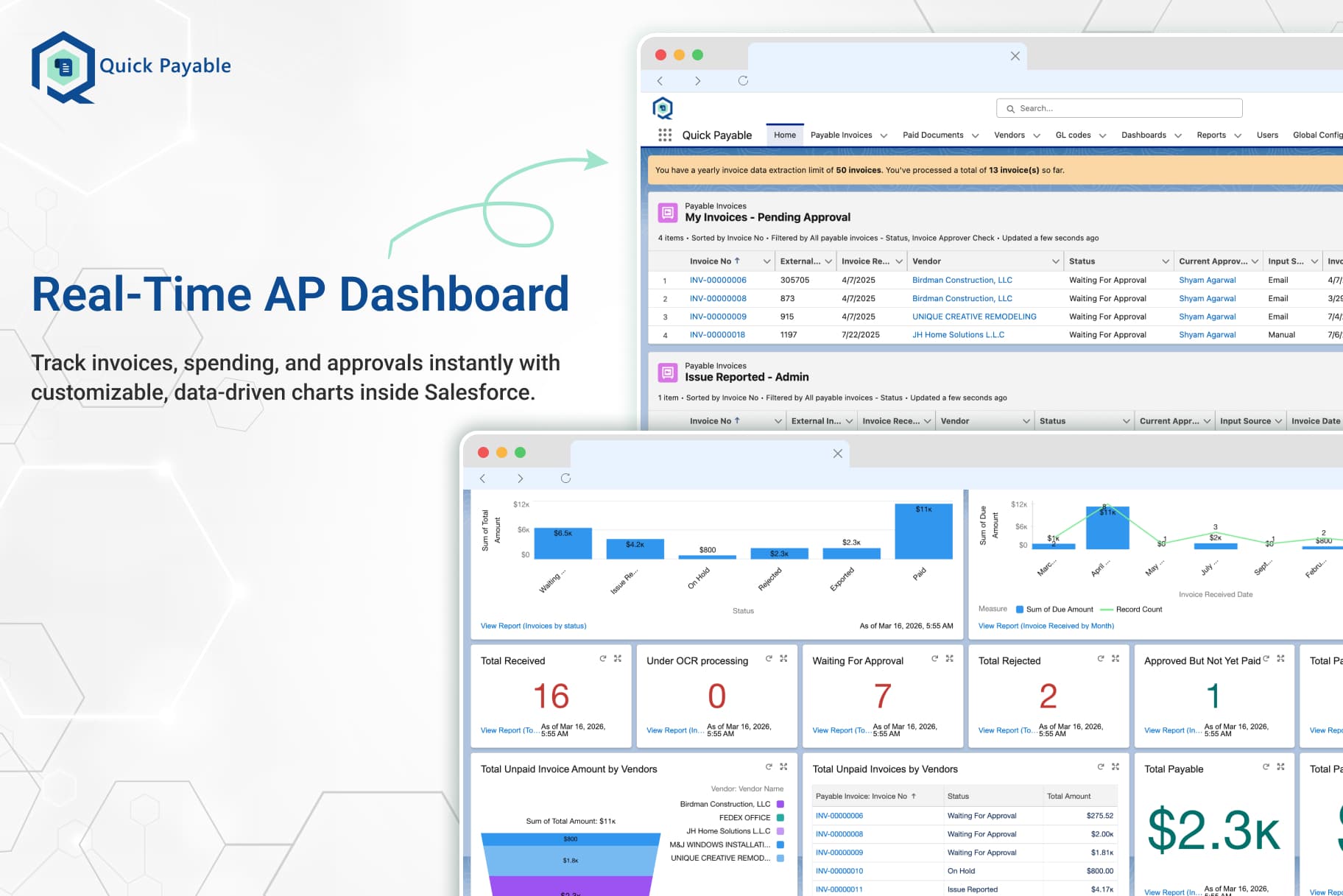This screenshot has height=896, width=1343.
Task: Expand the Total Rejected widget
Action: pyautogui.click(x=1115, y=659)
